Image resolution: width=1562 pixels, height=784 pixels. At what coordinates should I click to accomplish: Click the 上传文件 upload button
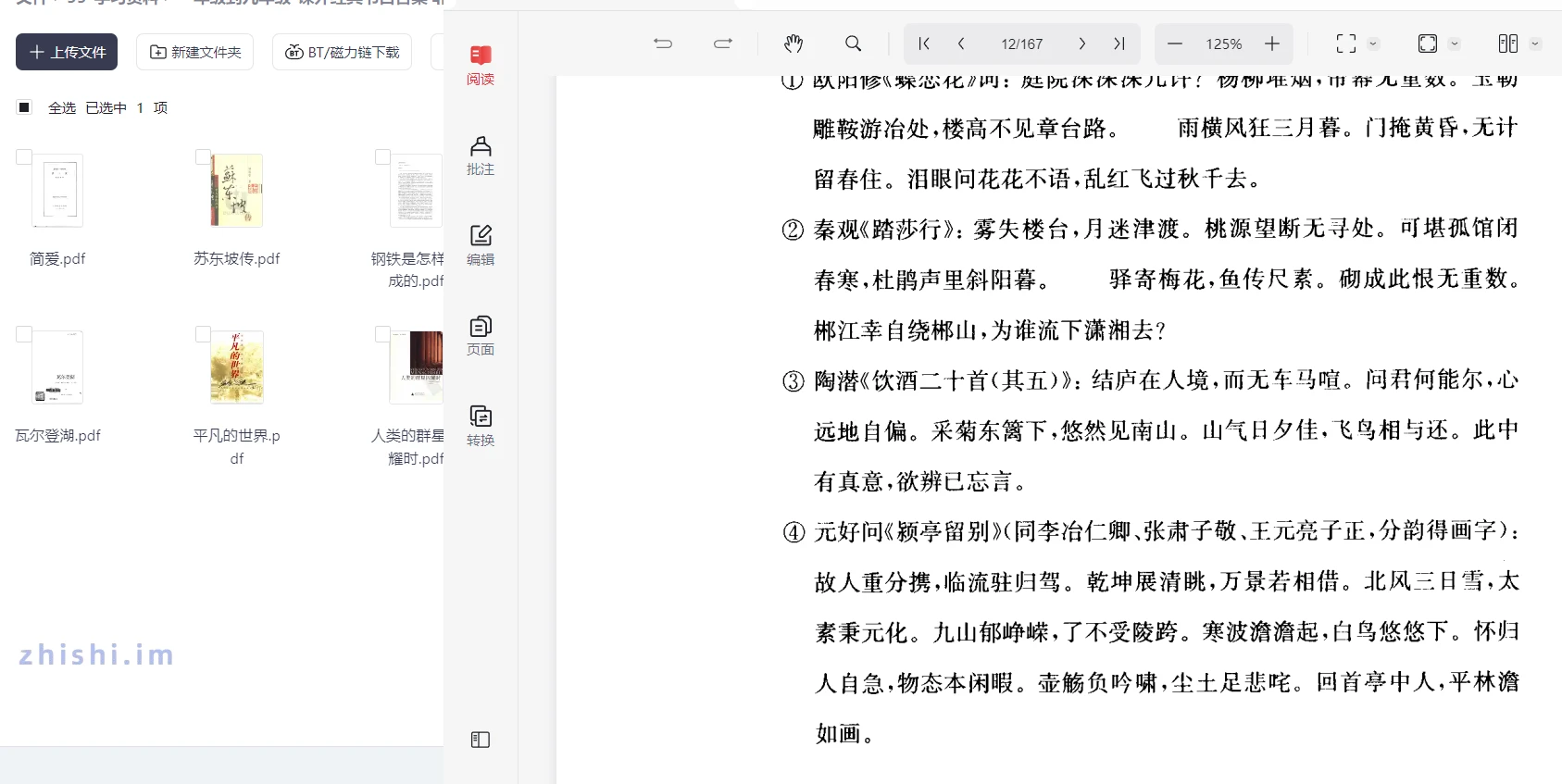pos(67,52)
